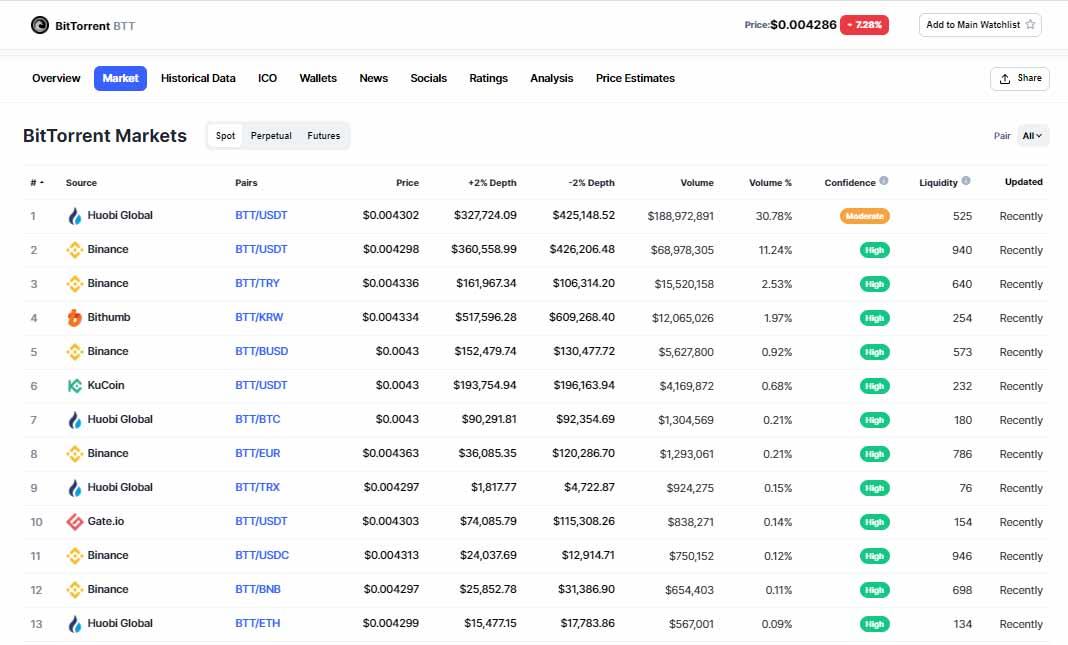Click the Binance logo in row 8
Screen dimensions: 1068x645
75,454
